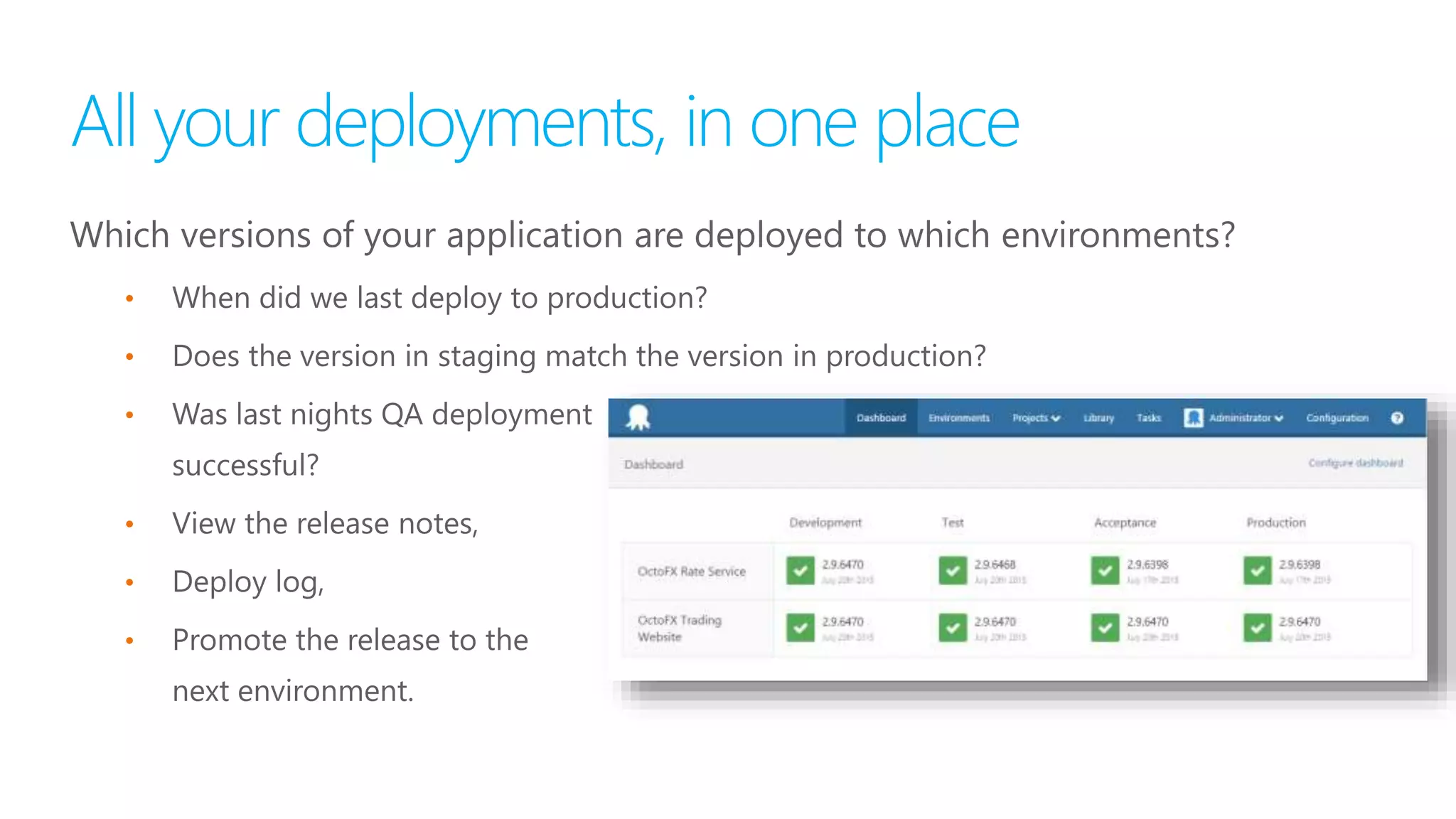Viewport: 1456px width, 819px height.
Task: Click Rate Service Development success checkmark
Action: (x=800, y=570)
